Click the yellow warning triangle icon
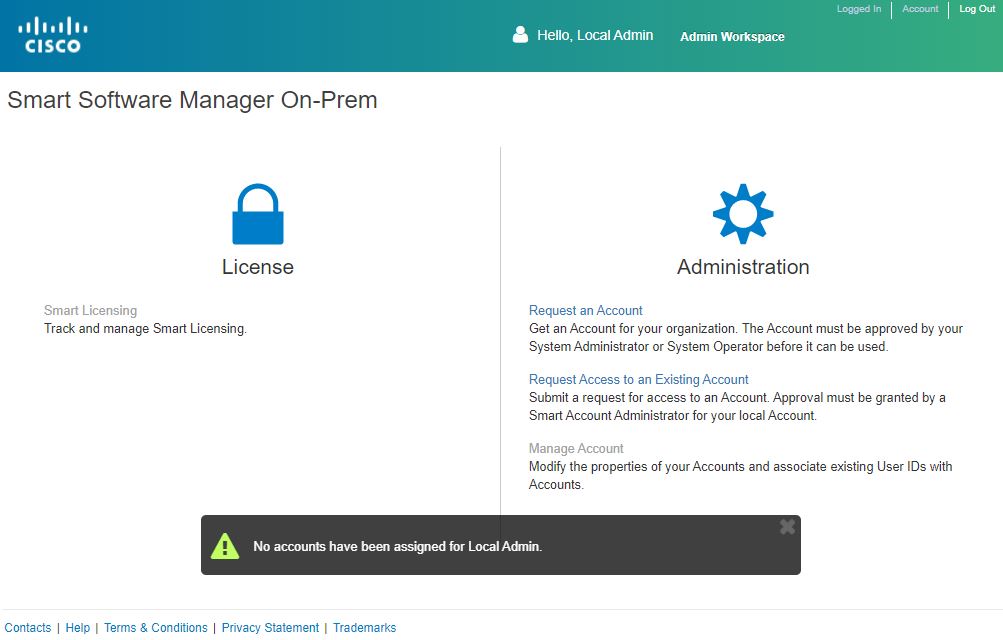The height and width of the screenshot is (640, 1003). (225, 546)
